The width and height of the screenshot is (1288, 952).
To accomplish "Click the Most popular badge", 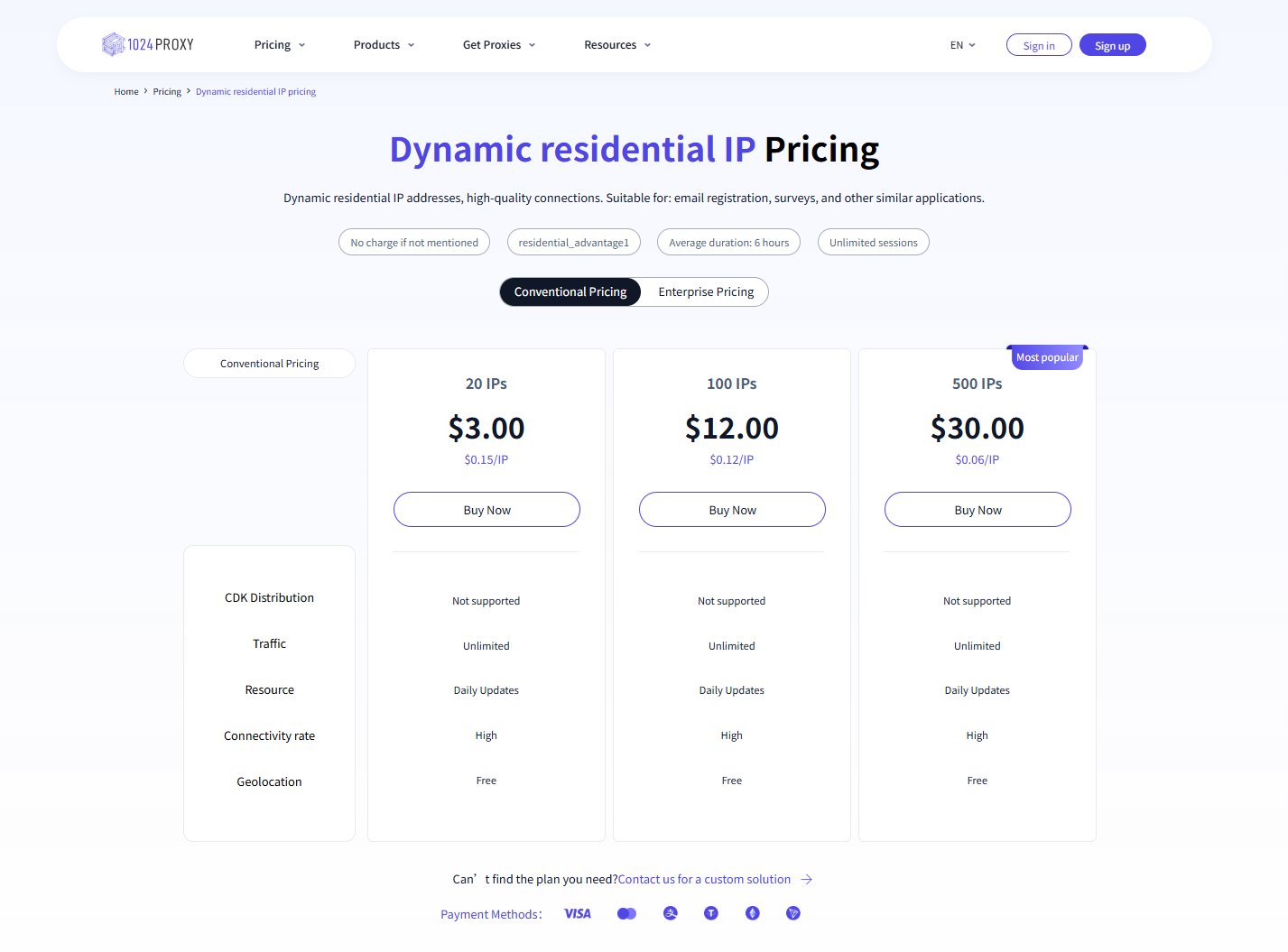I will pos(1047,357).
